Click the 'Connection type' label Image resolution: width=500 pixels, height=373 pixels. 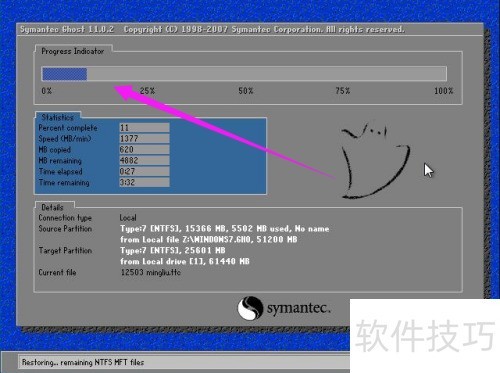click(x=65, y=218)
